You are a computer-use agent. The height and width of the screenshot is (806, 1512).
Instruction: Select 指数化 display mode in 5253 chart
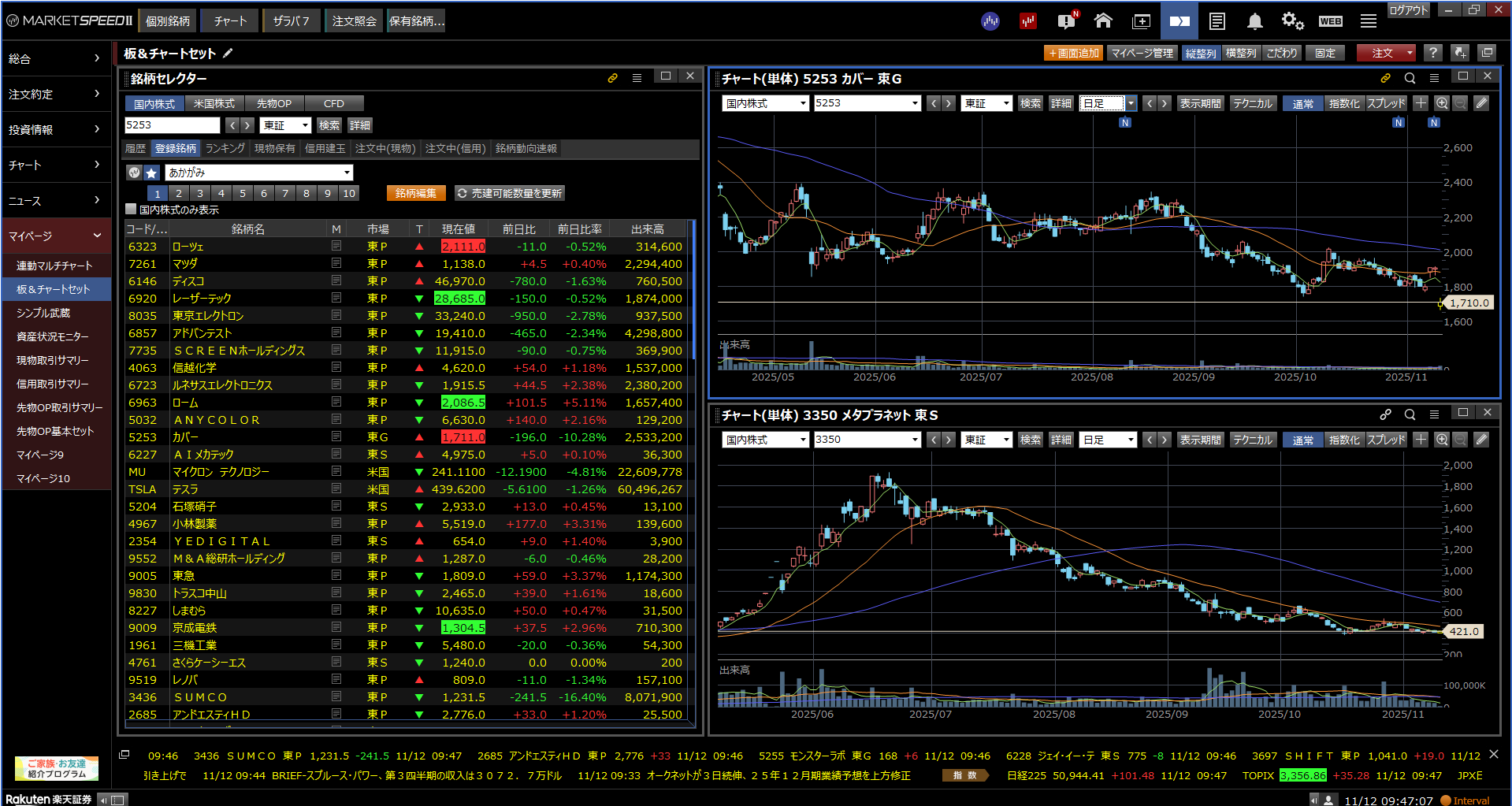click(1344, 103)
